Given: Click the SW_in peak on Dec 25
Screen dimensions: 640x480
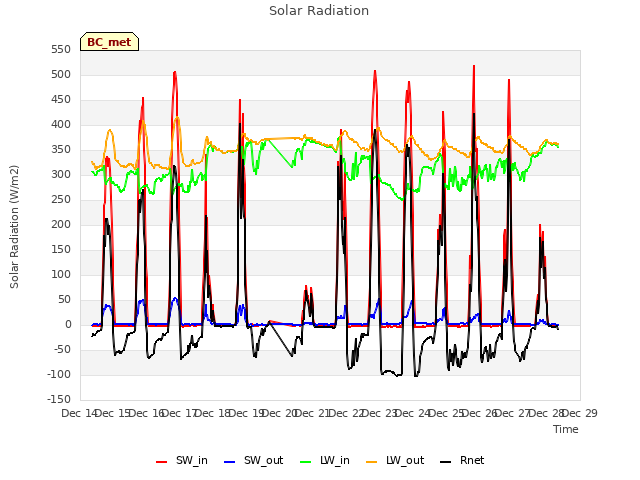Looking at the screenshot, I should 474,66.
